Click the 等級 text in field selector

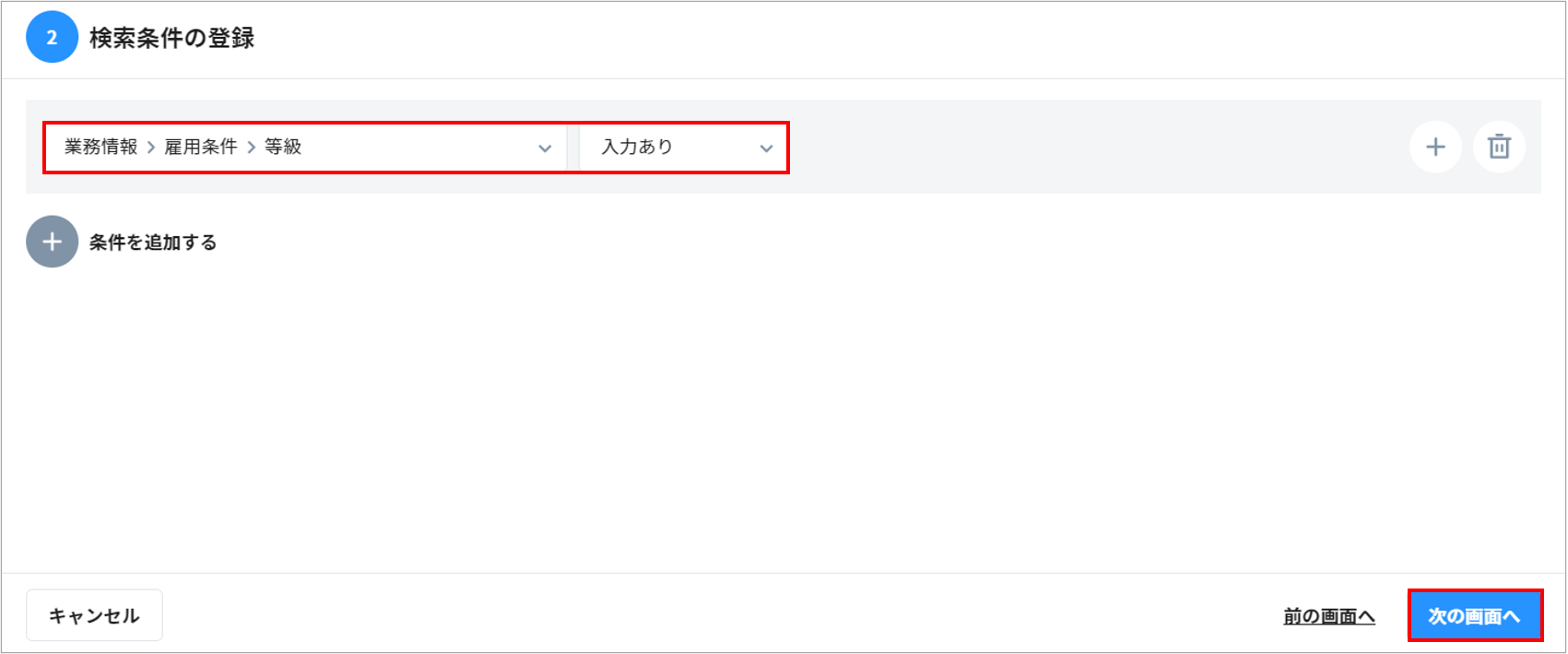pyautogui.click(x=283, y=147)
